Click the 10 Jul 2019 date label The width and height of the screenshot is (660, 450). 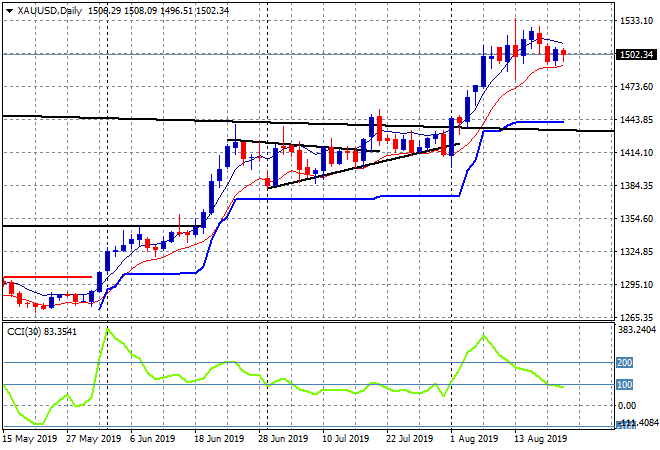pyautogui.click(x=346, y=439)
